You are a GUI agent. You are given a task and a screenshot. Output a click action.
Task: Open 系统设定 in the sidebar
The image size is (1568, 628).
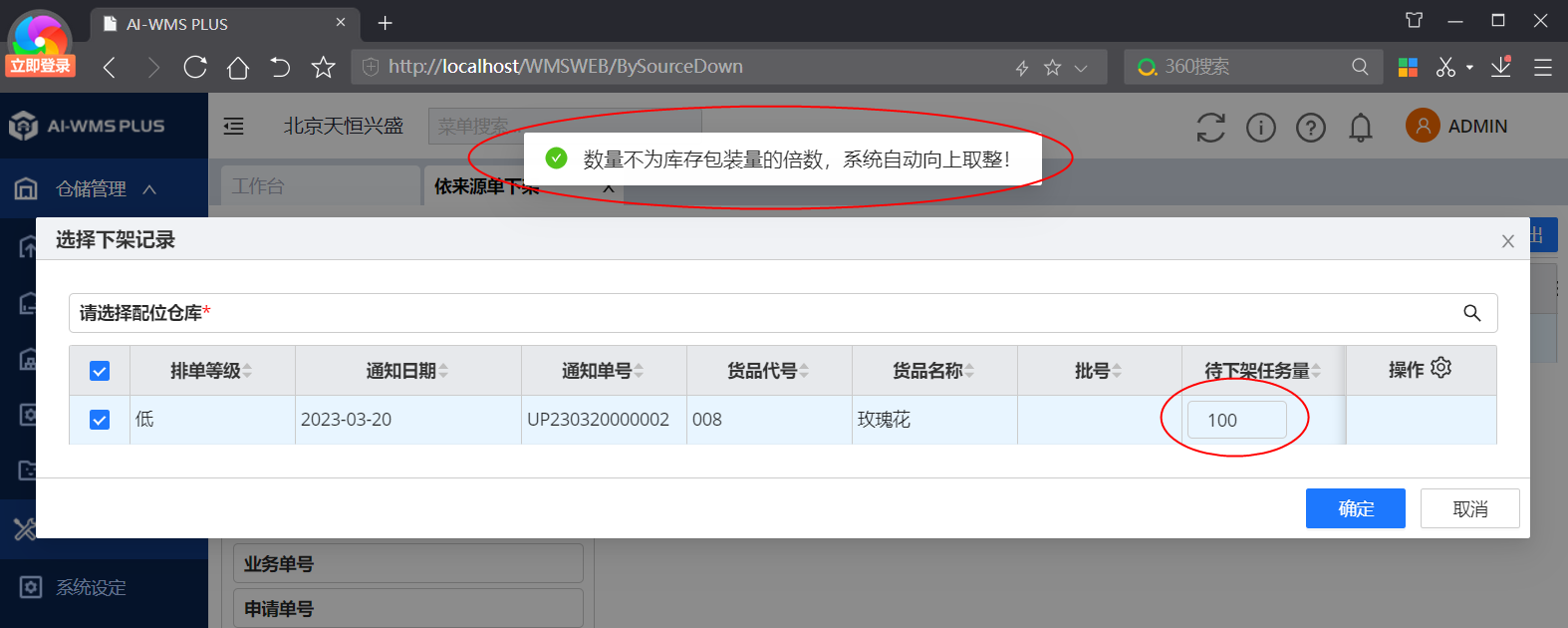(x=90, y=587)
